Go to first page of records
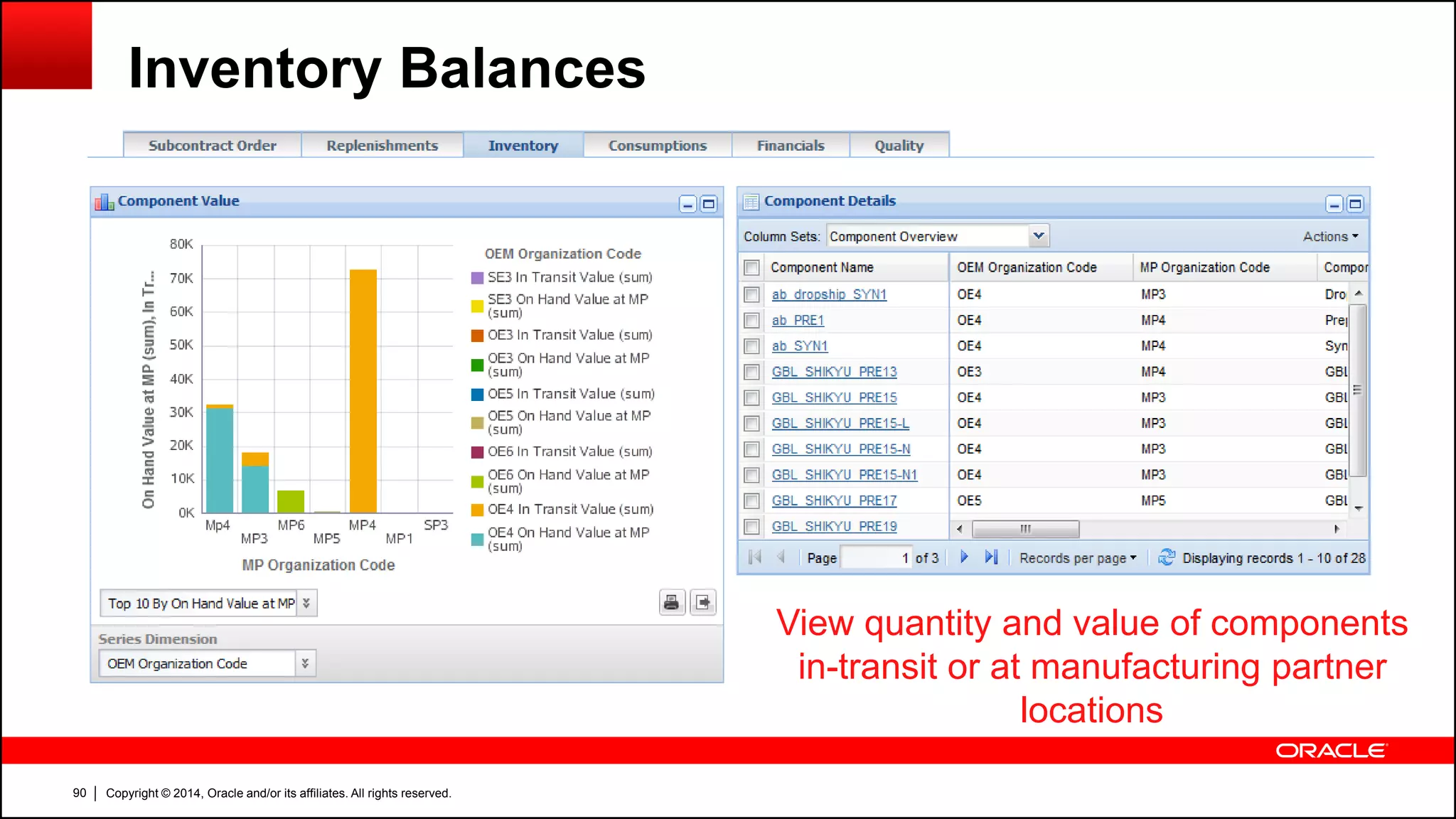The image size is (1456, 819). 755,557
